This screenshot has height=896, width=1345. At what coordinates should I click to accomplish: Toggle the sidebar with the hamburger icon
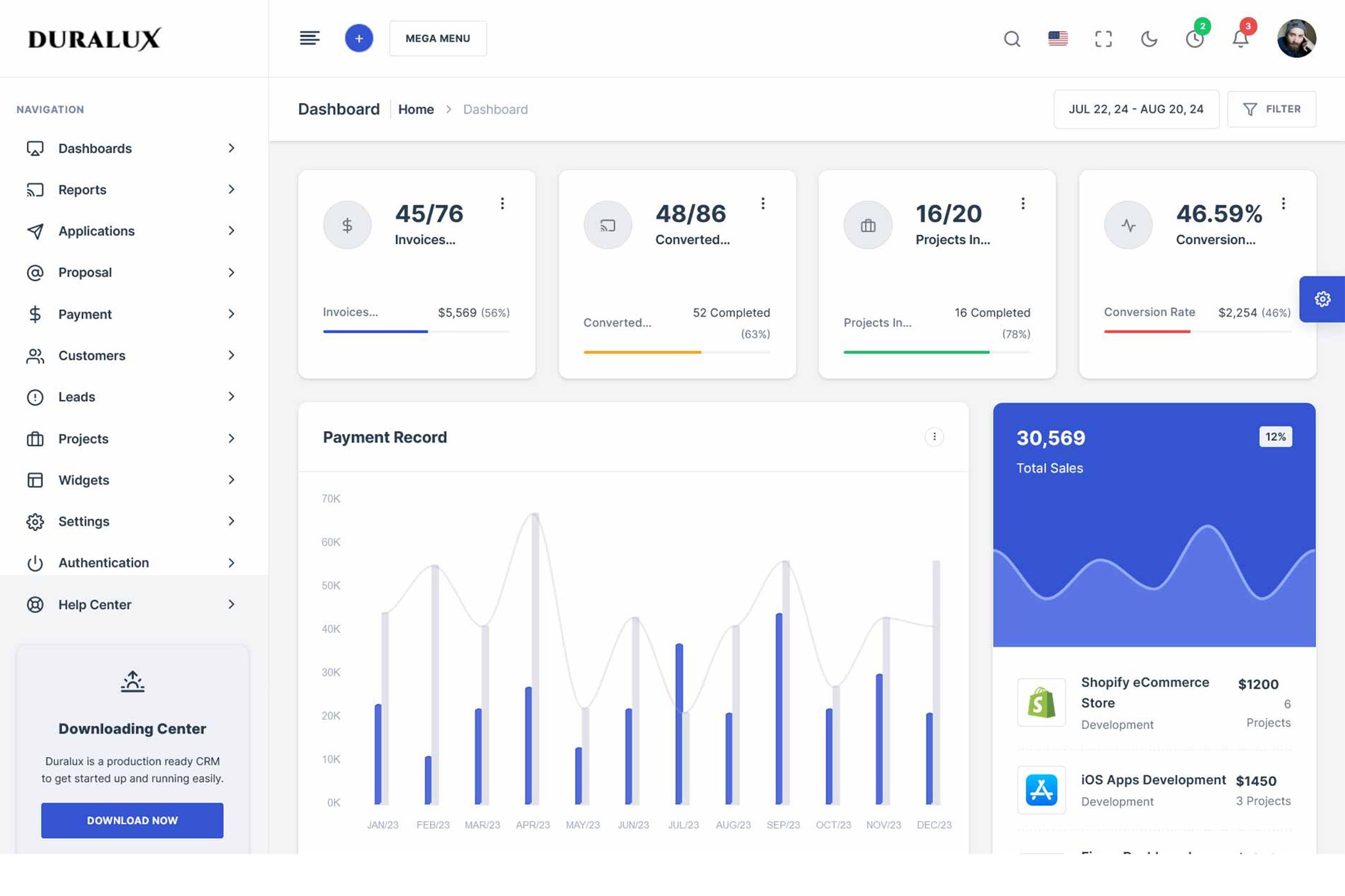click(x=310, y=38)
